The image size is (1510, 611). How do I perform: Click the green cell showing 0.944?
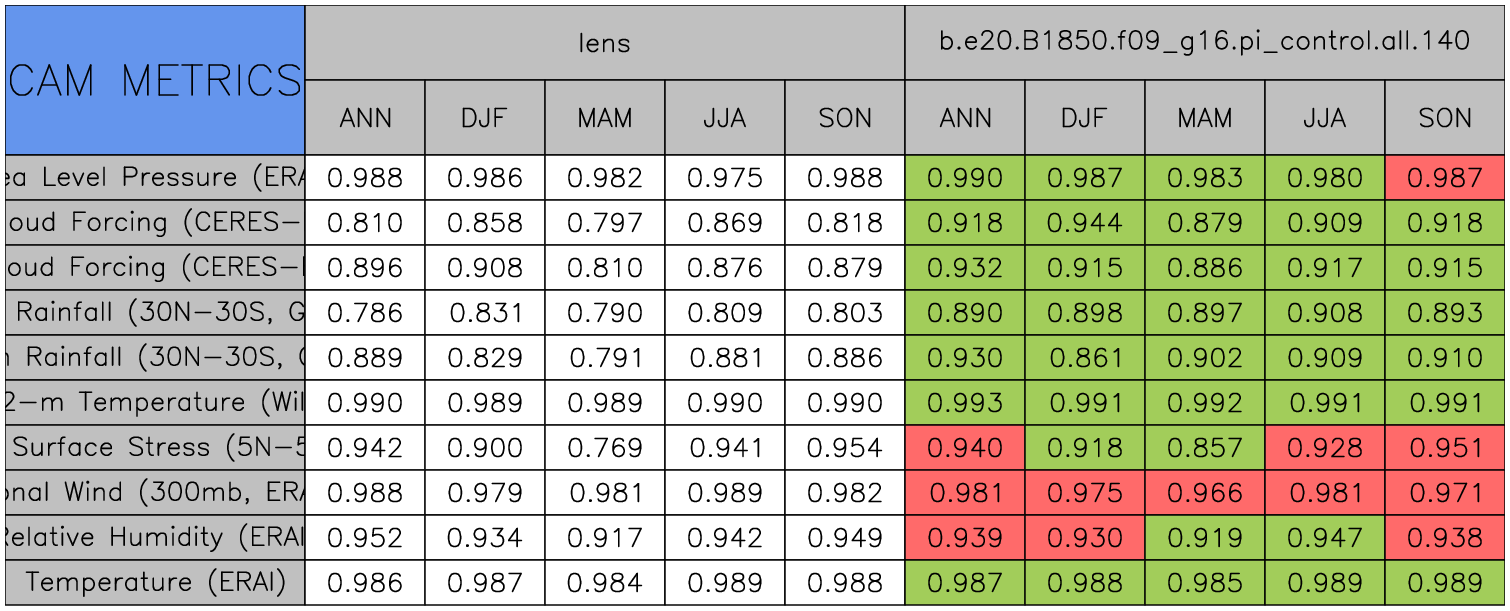click(1085, 223)
